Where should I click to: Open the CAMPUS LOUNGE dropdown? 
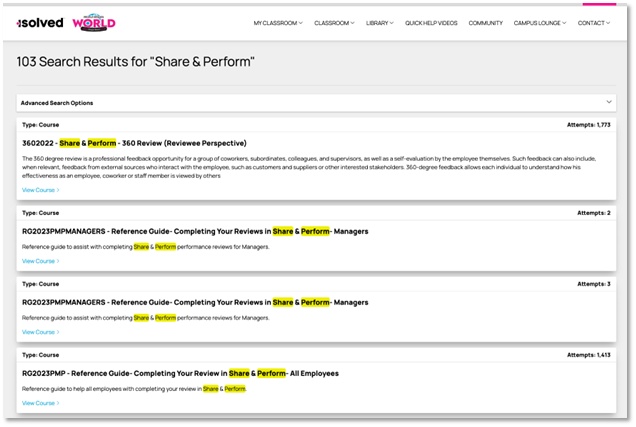(x=540, y=23)
